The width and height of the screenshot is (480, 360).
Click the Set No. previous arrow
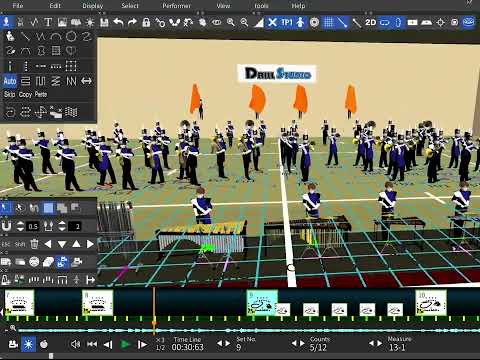point(219,343)
